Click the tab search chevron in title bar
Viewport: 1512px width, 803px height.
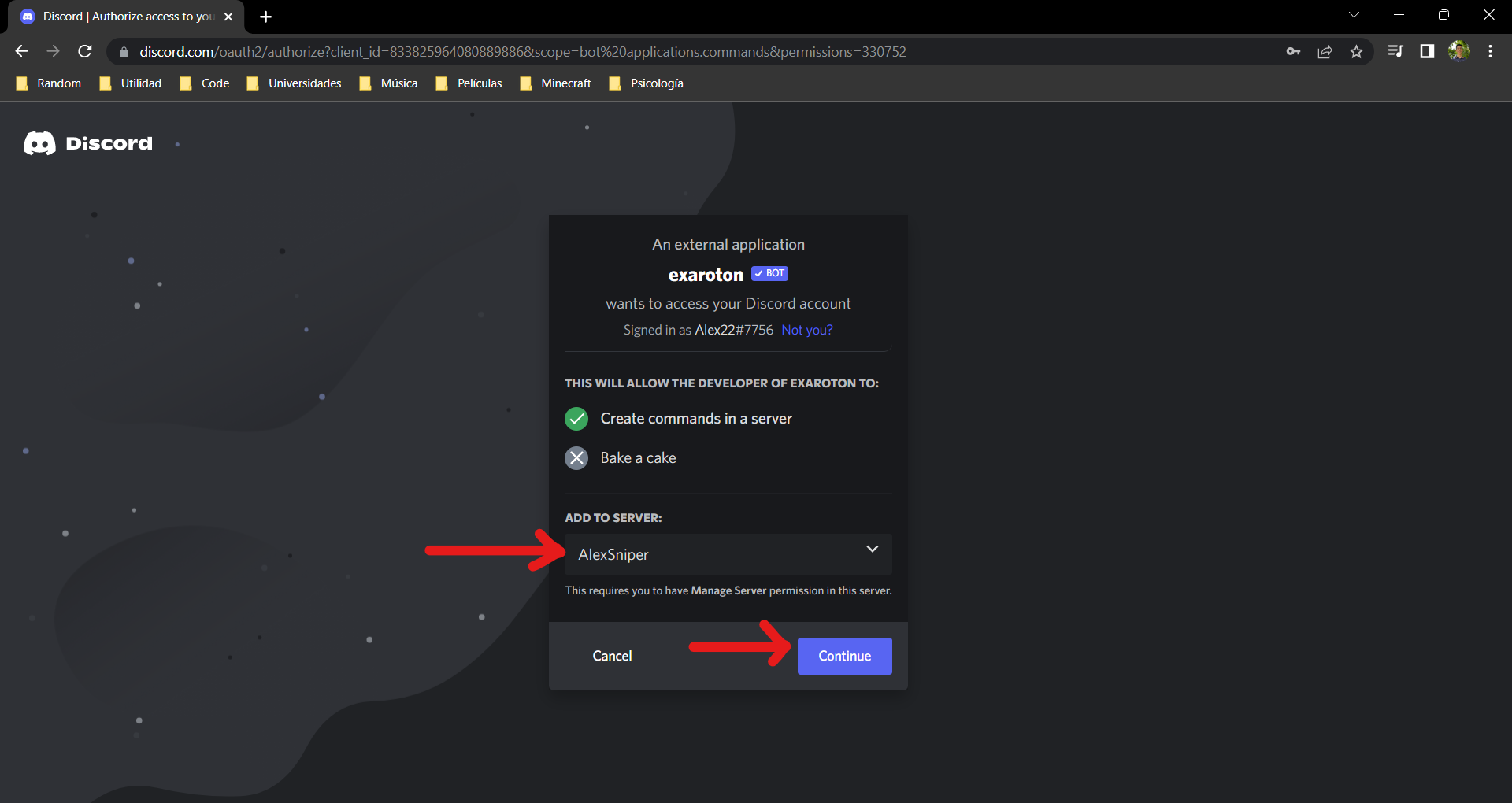1354,15
